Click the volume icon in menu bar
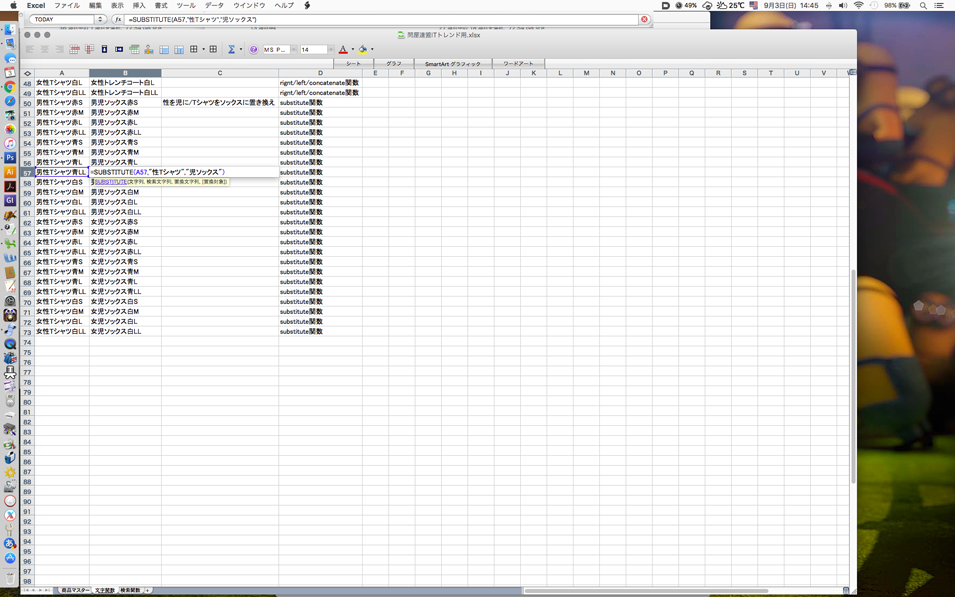 click(843, 5)
